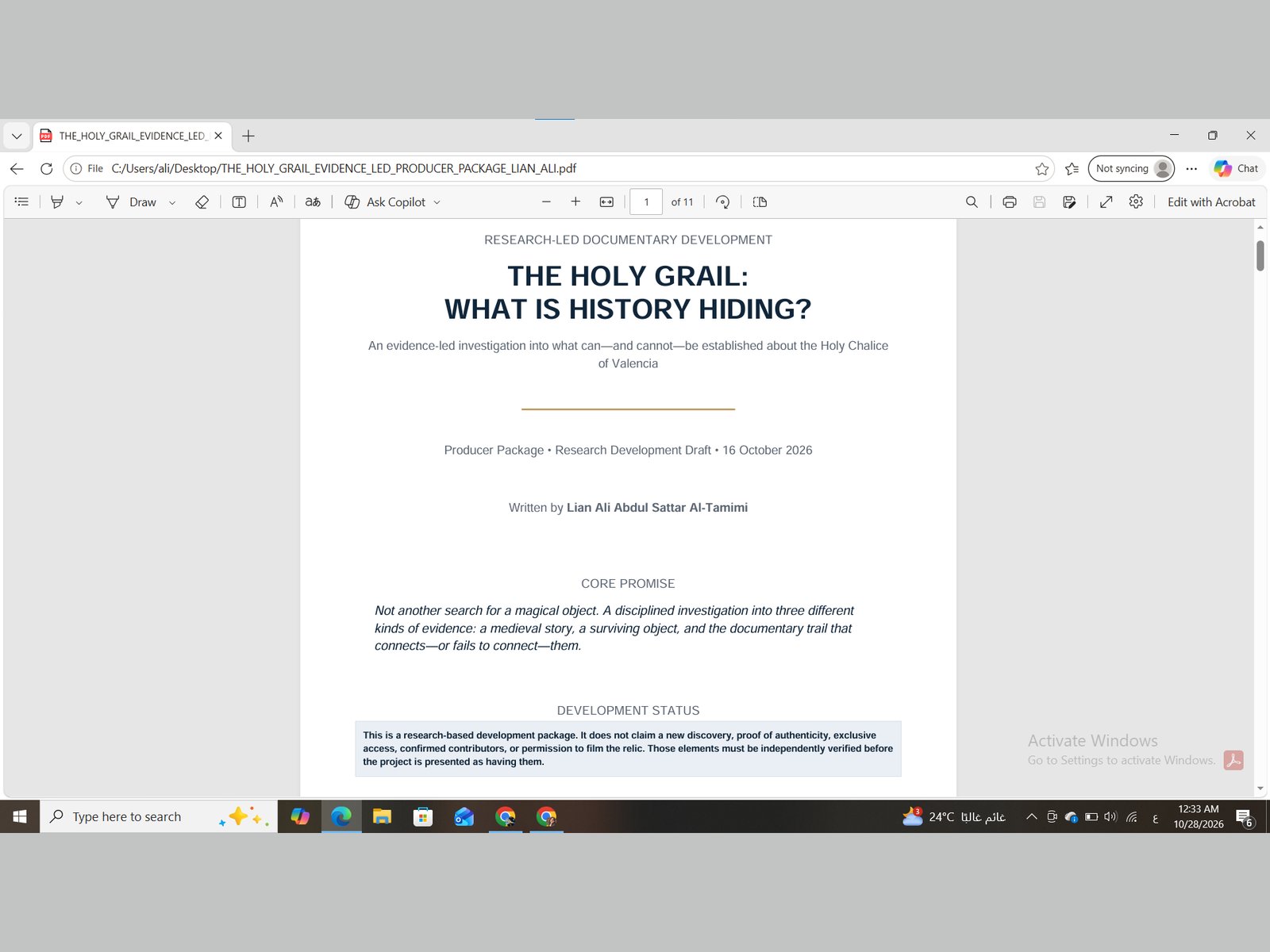Select the Highlight tool
The width and height of the screenshot is (1270, 952).
tap(57, 202)
